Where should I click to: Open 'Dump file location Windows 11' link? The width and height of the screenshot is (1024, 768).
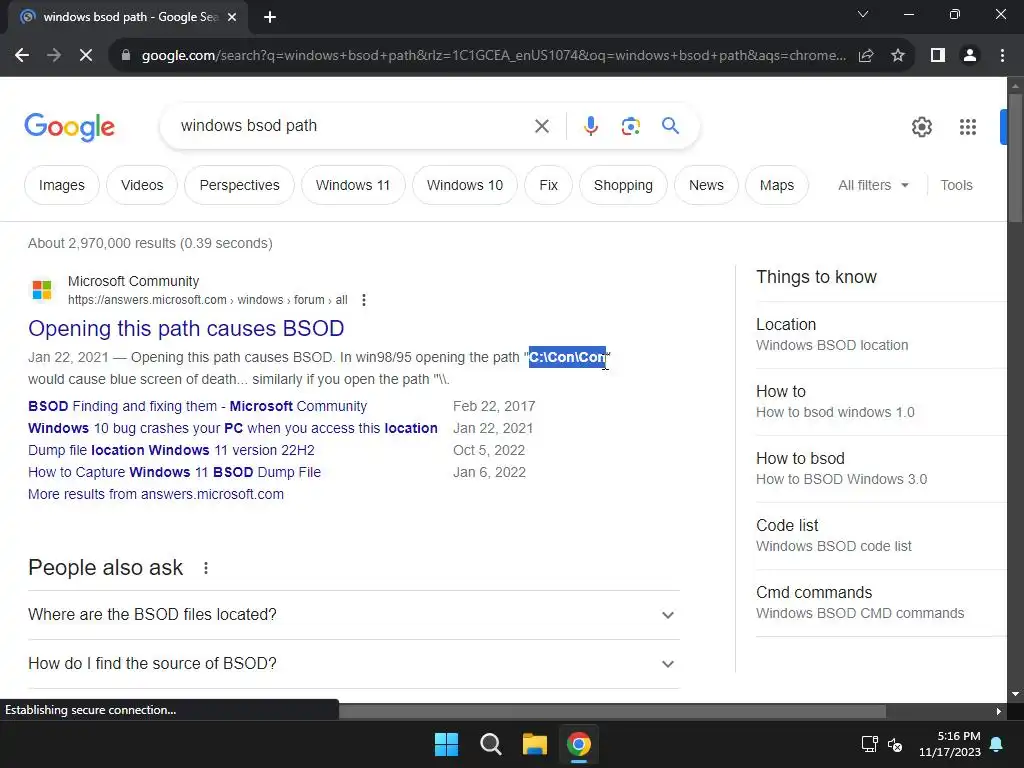pos(171,451)
